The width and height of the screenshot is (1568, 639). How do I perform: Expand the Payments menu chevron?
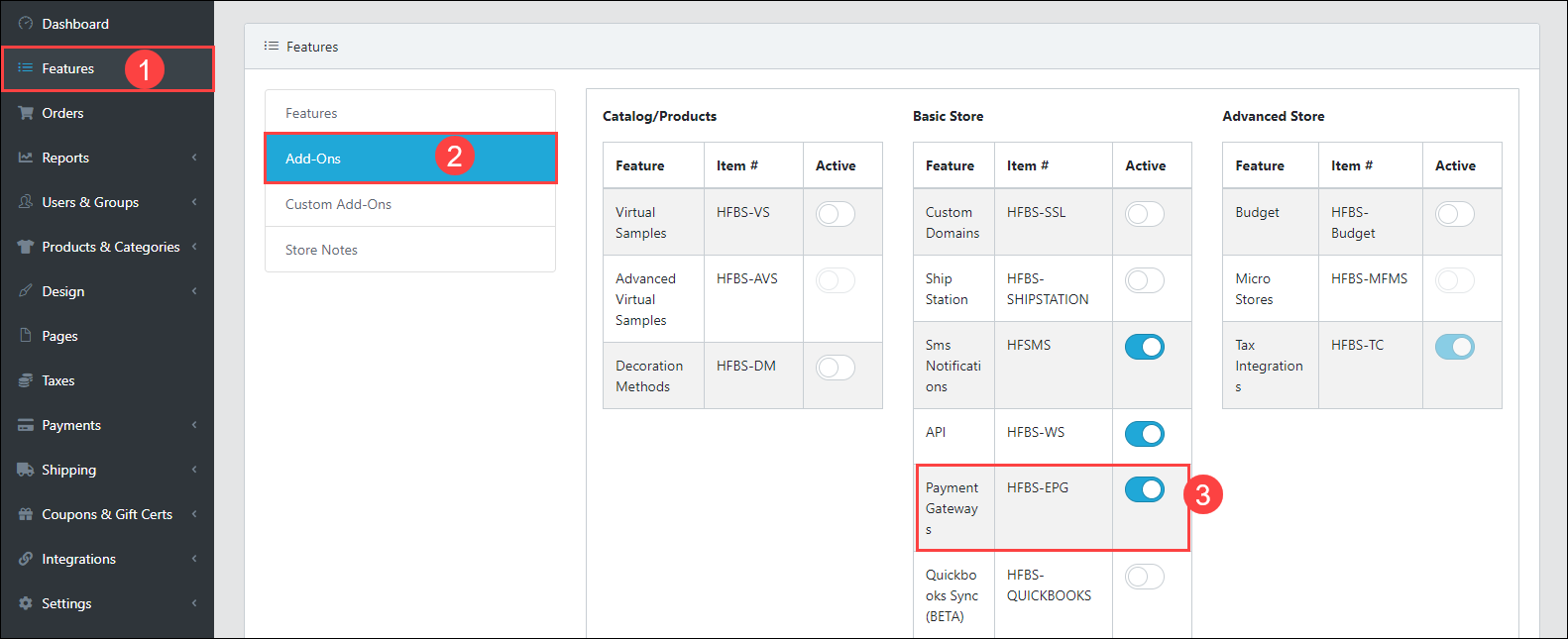pyautogui.click(x=194, y=425)
